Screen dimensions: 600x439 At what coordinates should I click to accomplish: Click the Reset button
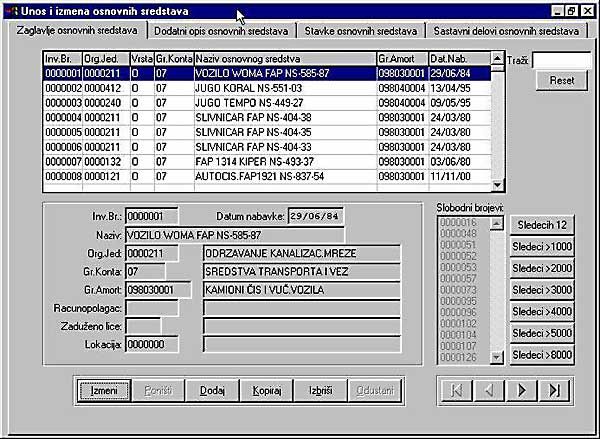coord(562,80)
